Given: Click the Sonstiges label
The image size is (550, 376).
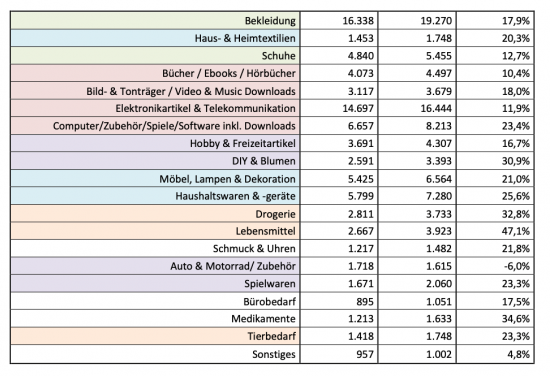Looking at the screenshot, I should tap(274, 354).
